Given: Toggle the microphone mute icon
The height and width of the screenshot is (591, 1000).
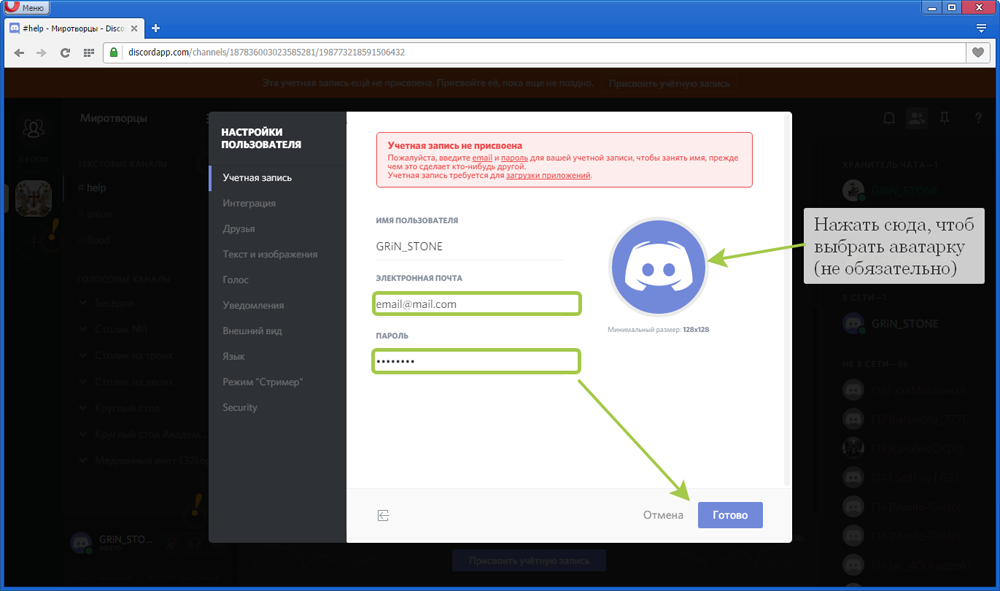Looking at the screenshot, I should [171, 543].
